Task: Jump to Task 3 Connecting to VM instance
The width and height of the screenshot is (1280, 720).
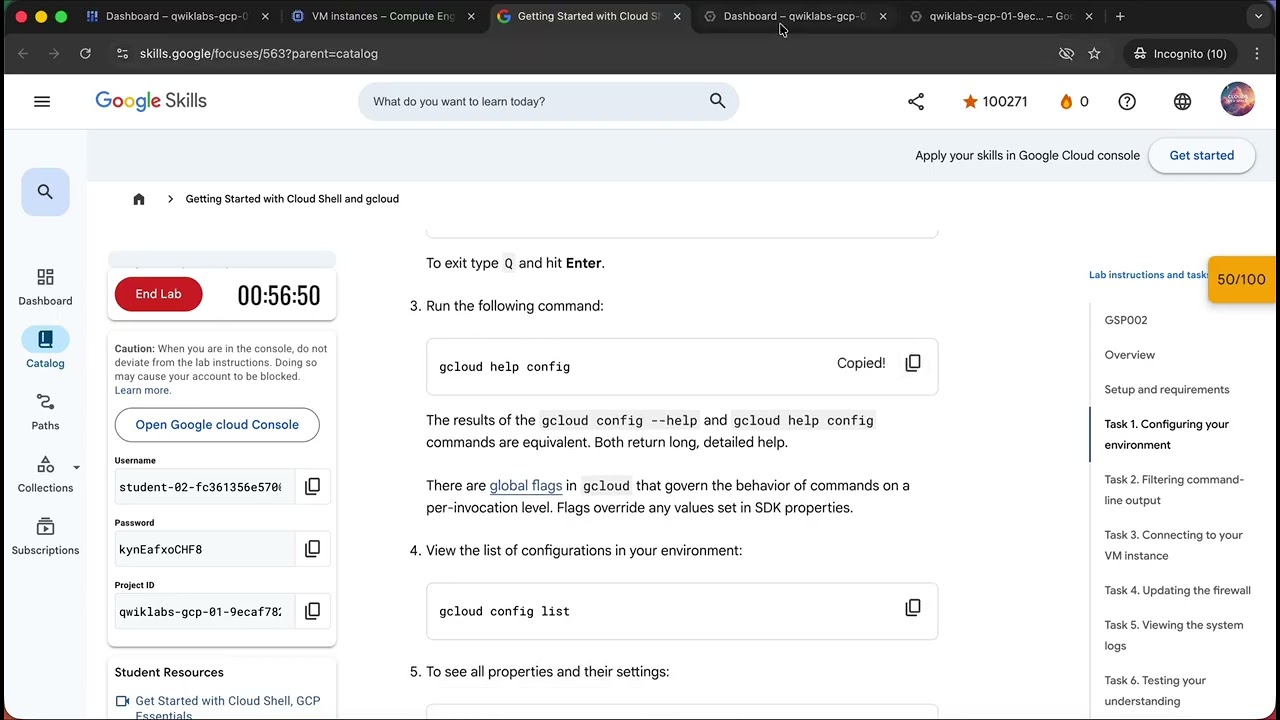Action: point(1173,545)
